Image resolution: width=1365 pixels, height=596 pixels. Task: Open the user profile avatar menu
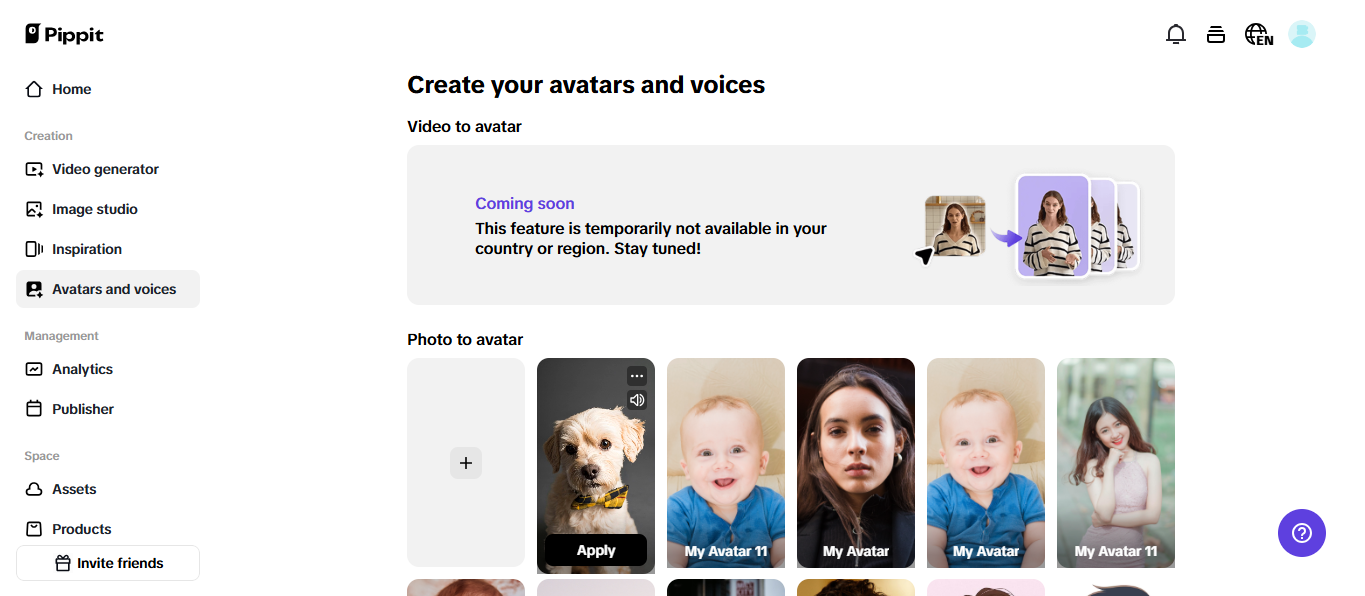pos(1301,35)
